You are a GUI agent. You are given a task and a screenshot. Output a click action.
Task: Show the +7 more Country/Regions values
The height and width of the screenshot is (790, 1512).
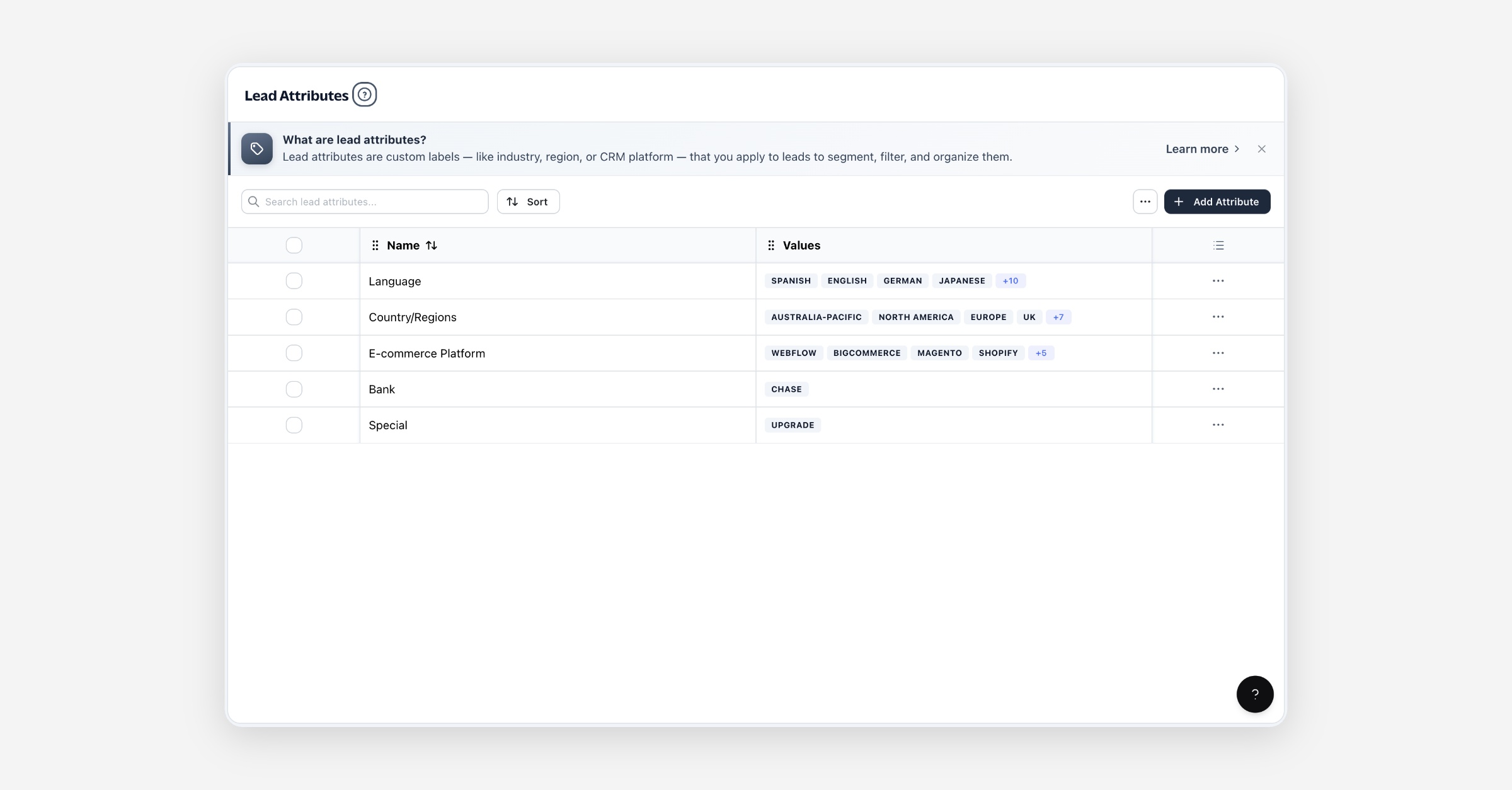1058,317
